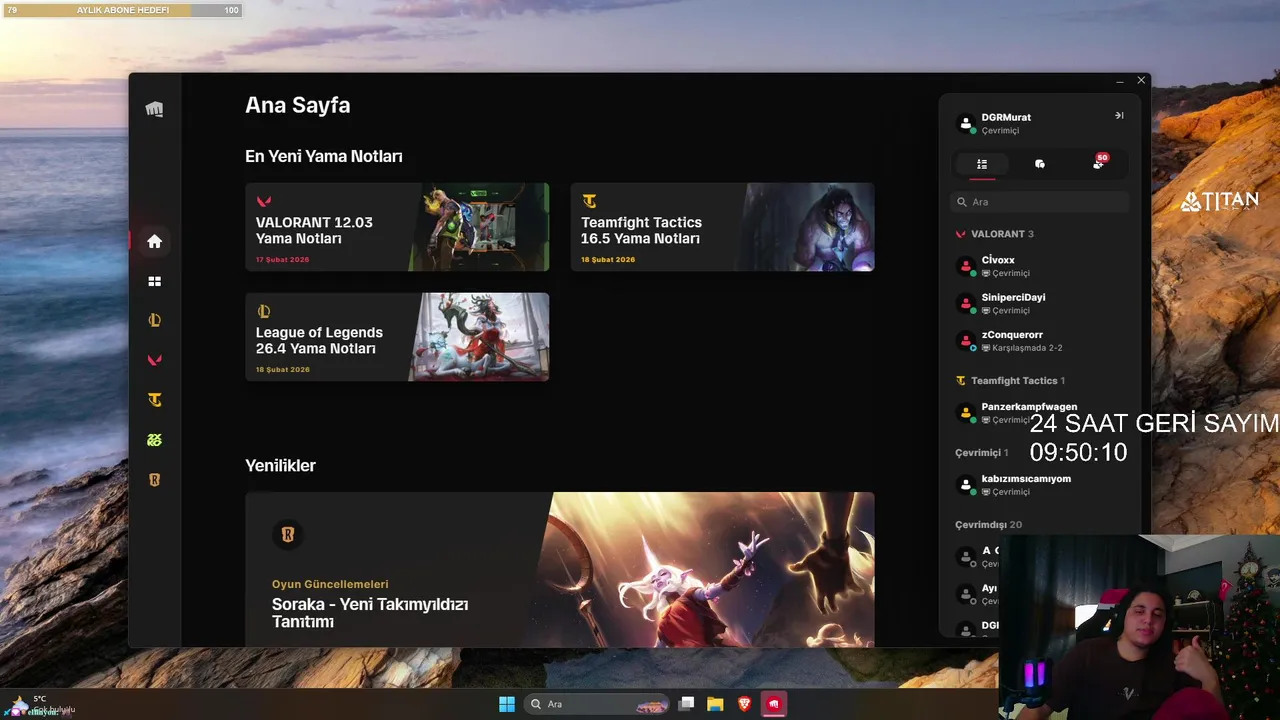1280x720 pixels.
Task: Click the Ana Sayfa heading
Action: (298, 105)
